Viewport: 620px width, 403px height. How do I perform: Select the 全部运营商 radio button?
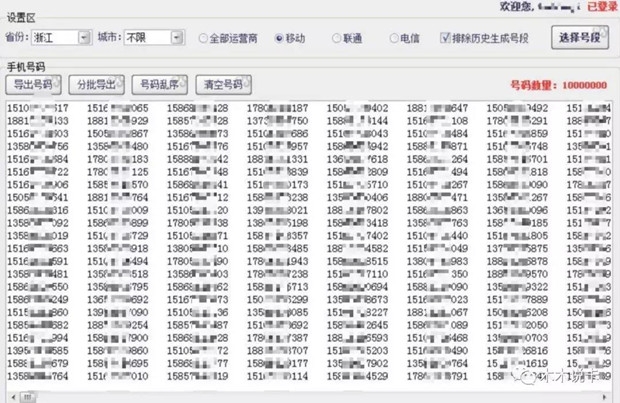(203, 39)
